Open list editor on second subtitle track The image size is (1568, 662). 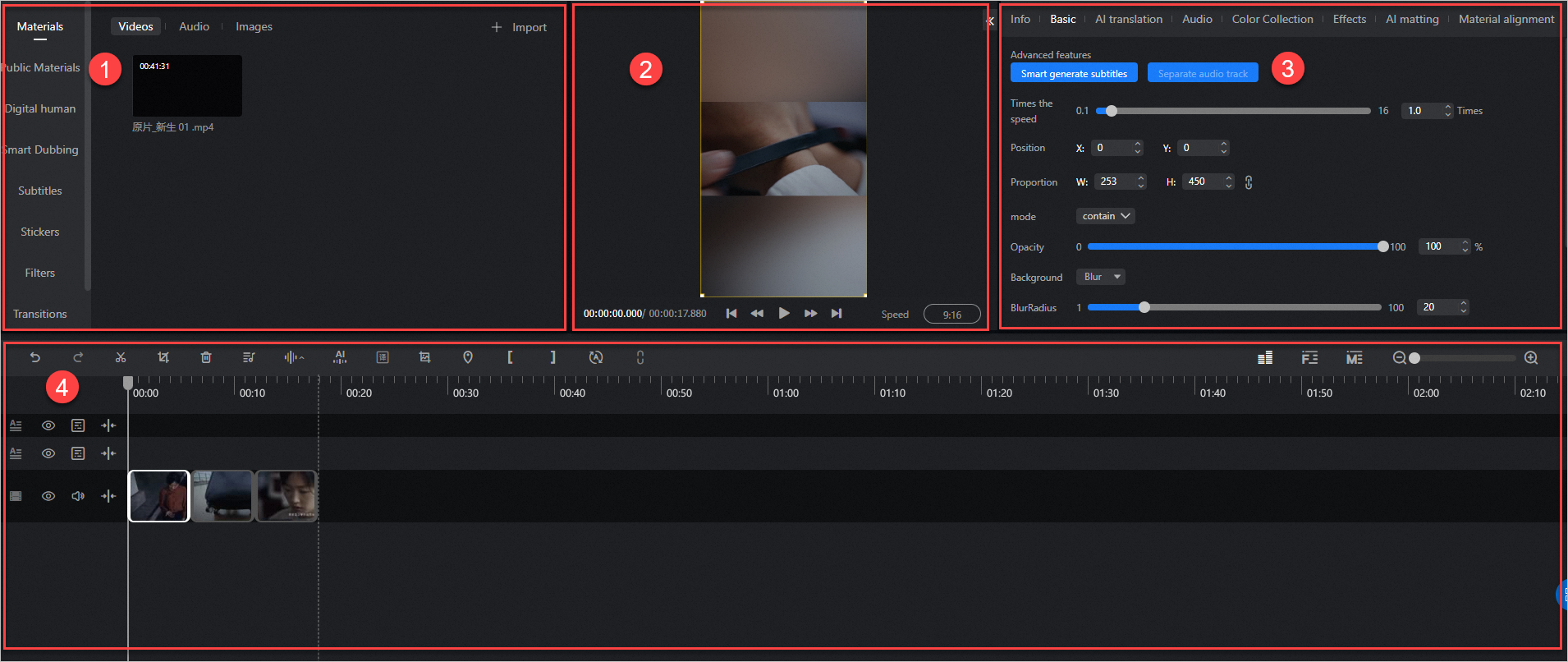point(78,453)
